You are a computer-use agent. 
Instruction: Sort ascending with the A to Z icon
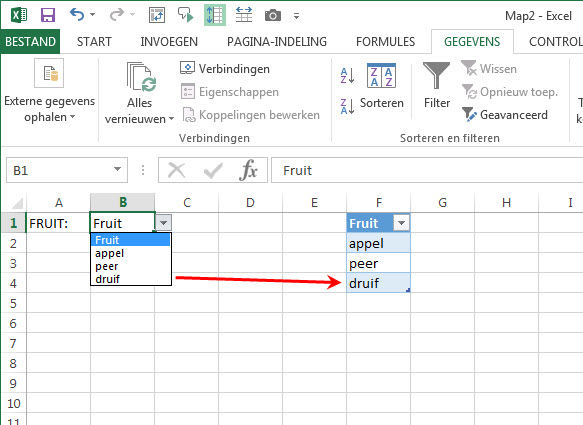pos(347,75)
